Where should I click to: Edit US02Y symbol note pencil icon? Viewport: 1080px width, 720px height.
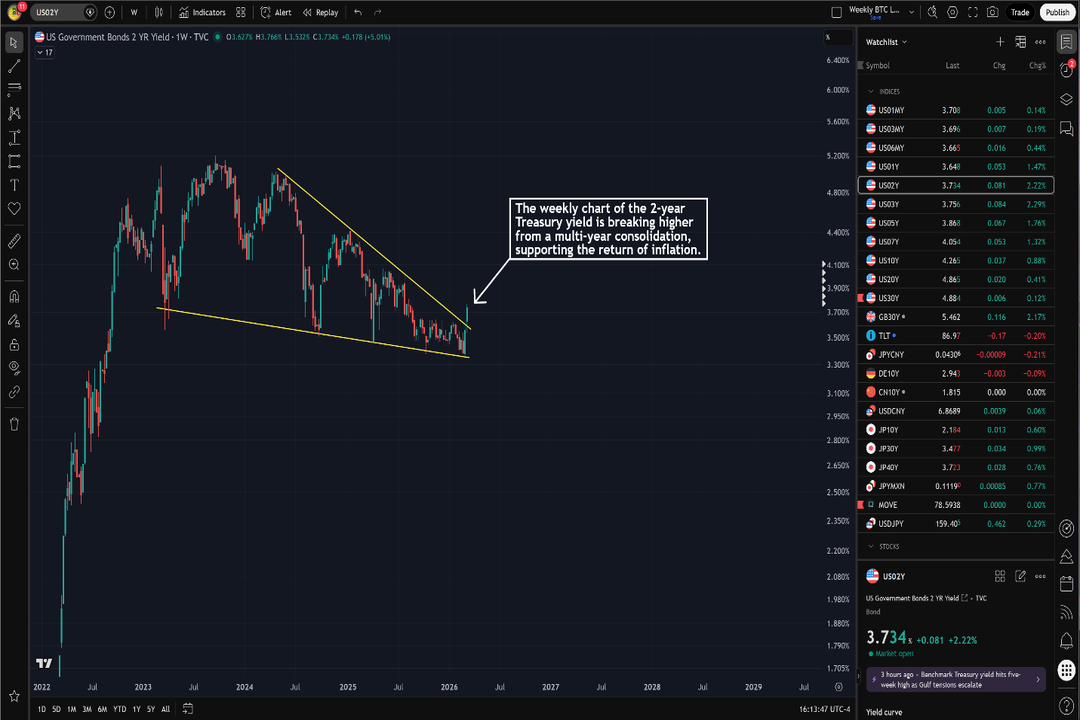coord(1020,576)
